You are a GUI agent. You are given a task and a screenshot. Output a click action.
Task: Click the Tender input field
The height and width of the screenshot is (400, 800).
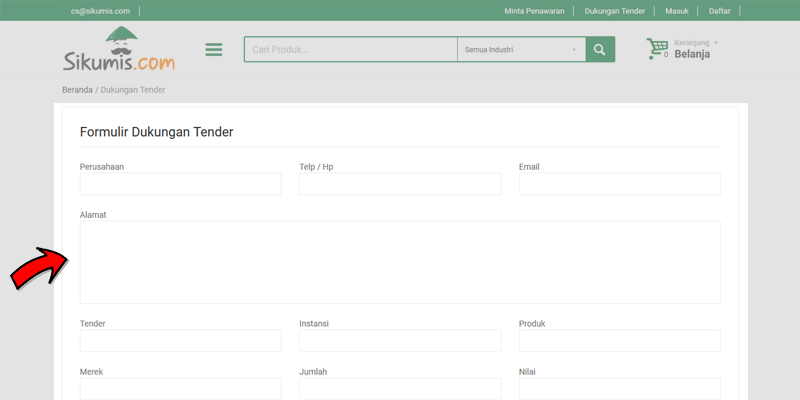181,340
